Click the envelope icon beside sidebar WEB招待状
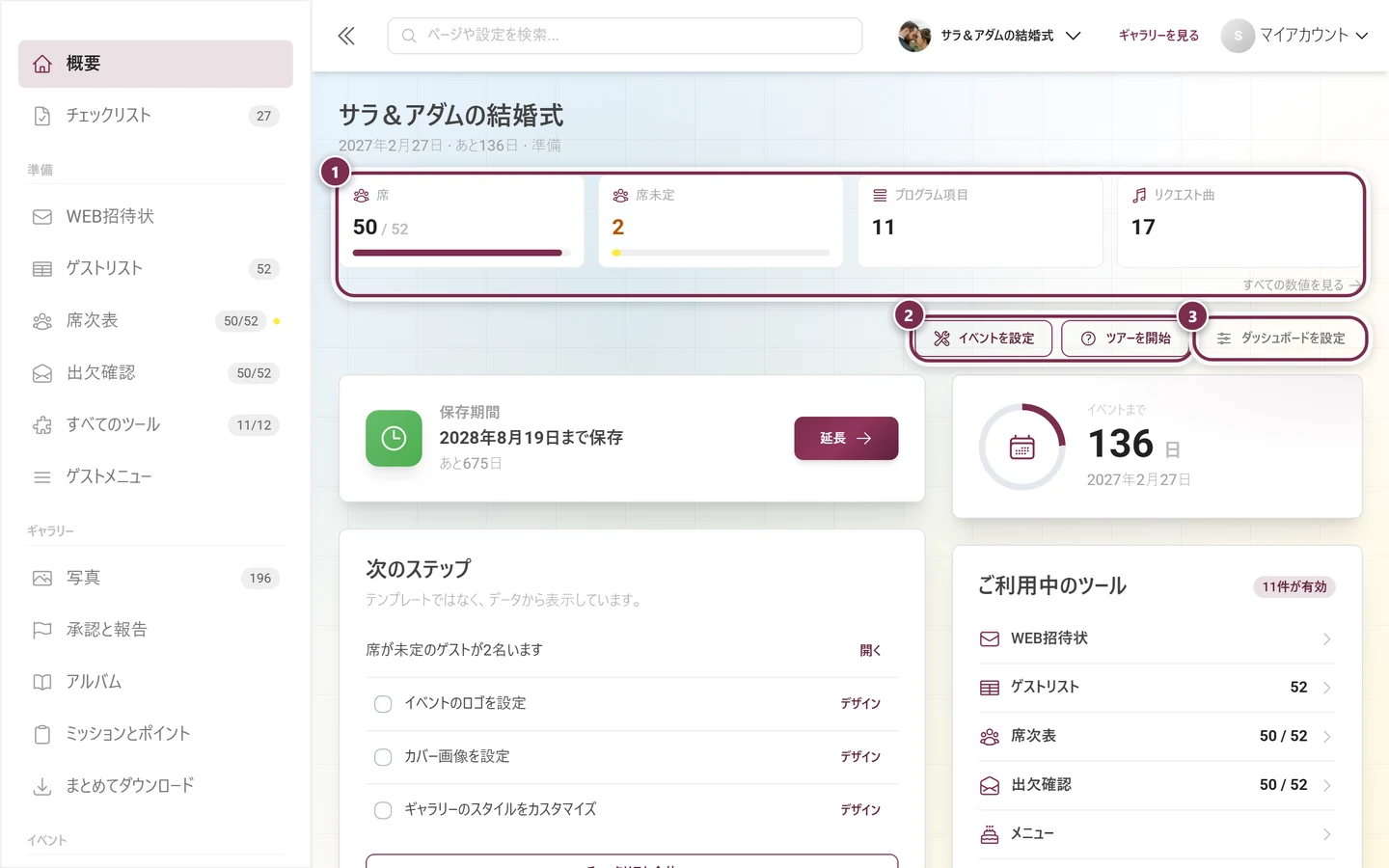 coord(42,217)
